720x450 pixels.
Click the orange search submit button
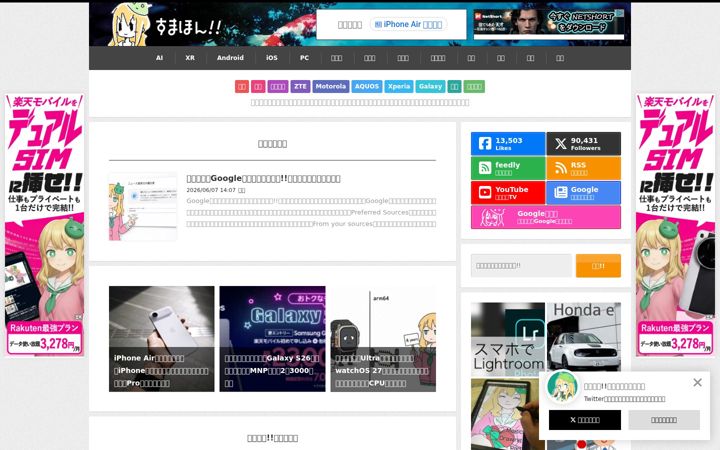tap(598, 265)
